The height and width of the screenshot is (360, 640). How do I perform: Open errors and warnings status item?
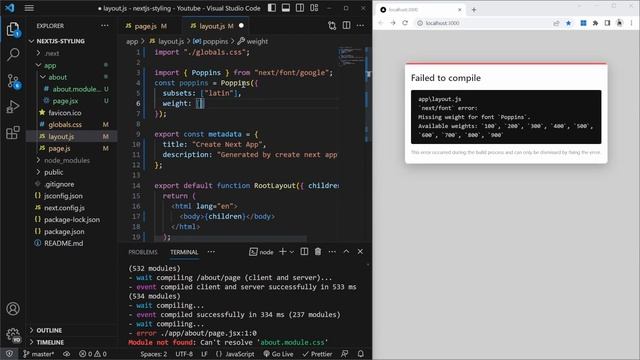pos(93,354)
